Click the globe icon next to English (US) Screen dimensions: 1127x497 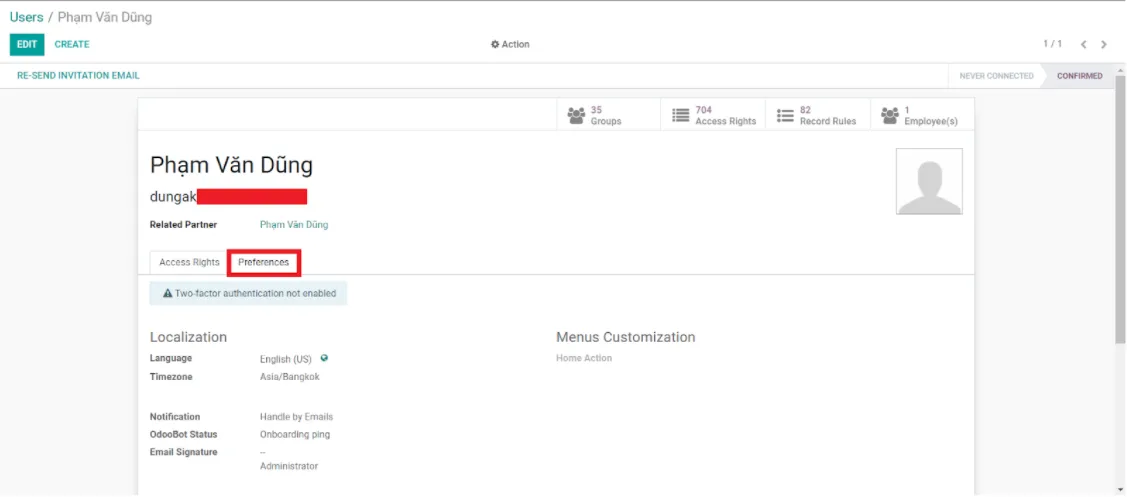click(x=325, y=358)
